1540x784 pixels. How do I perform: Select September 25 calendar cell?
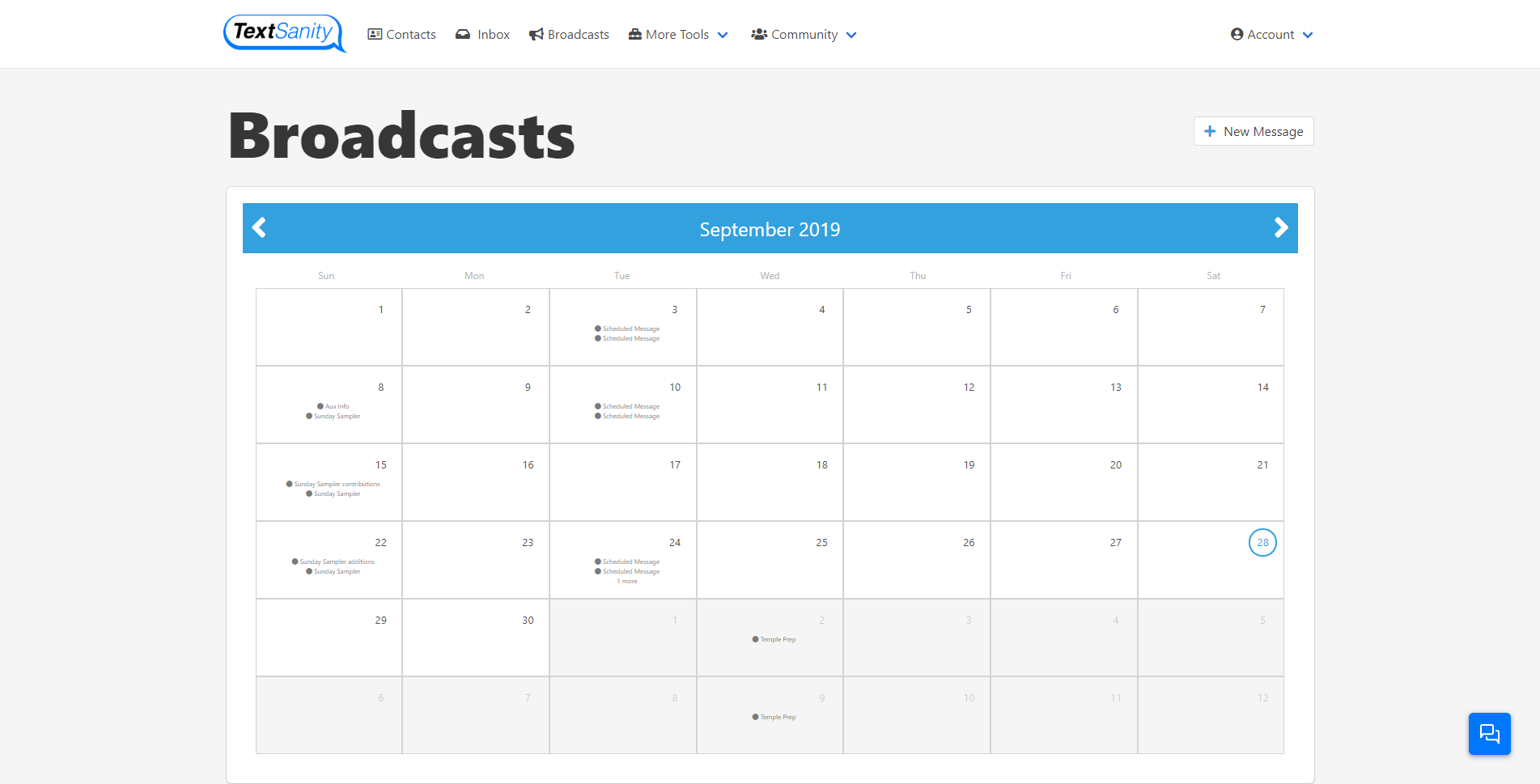(770, 560)
